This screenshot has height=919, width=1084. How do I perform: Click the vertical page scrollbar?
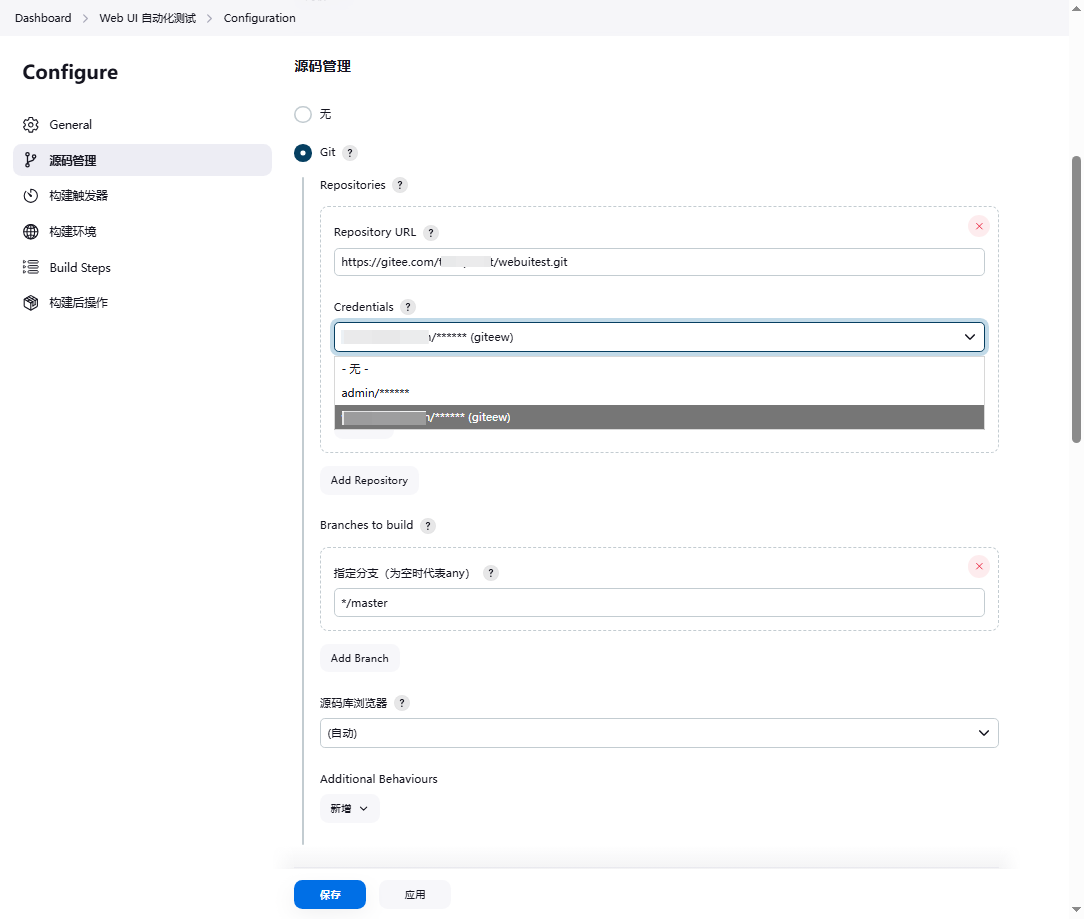click(1076, 299)
